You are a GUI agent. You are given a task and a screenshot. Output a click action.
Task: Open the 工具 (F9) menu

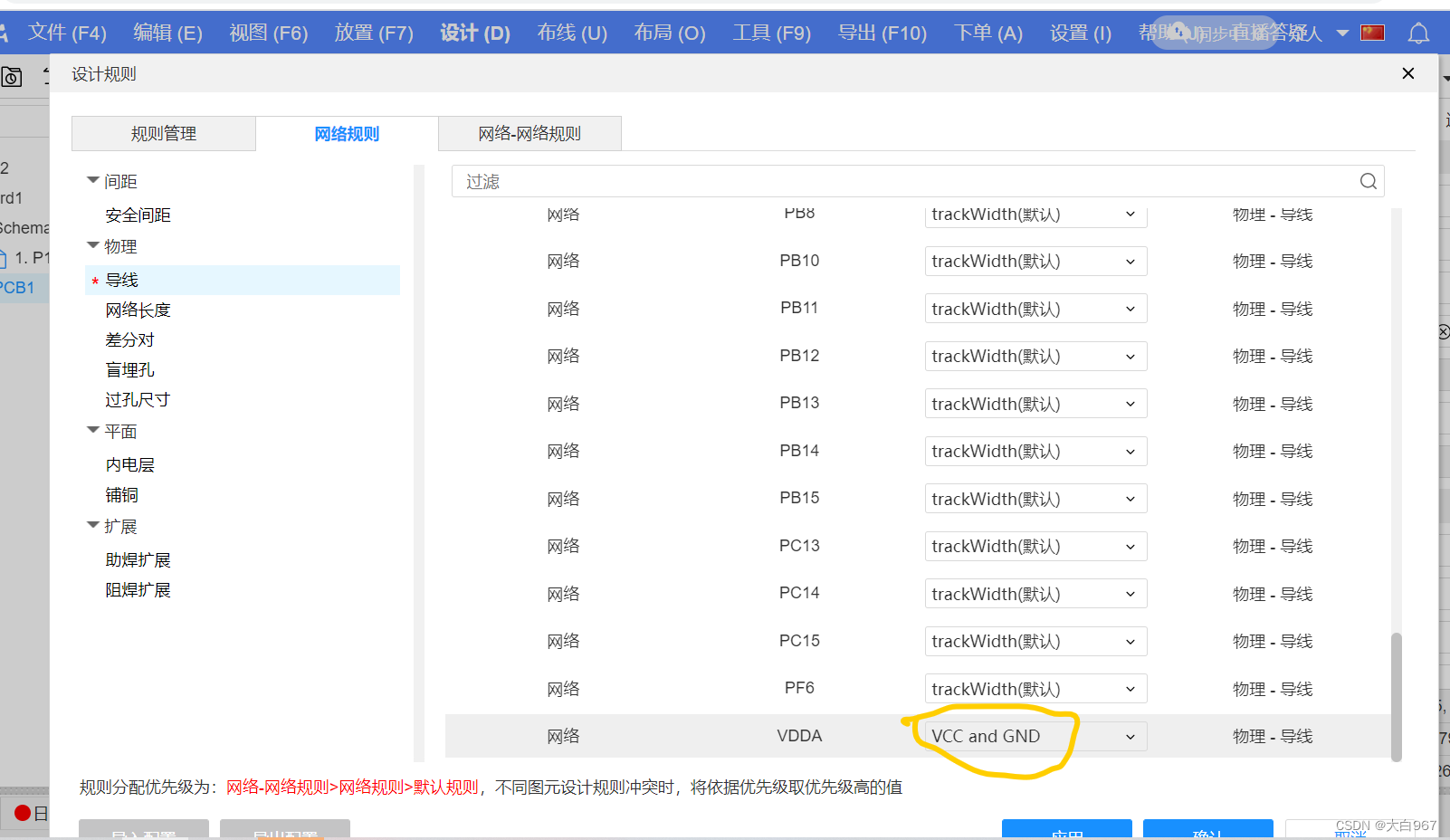coord(771,32)
